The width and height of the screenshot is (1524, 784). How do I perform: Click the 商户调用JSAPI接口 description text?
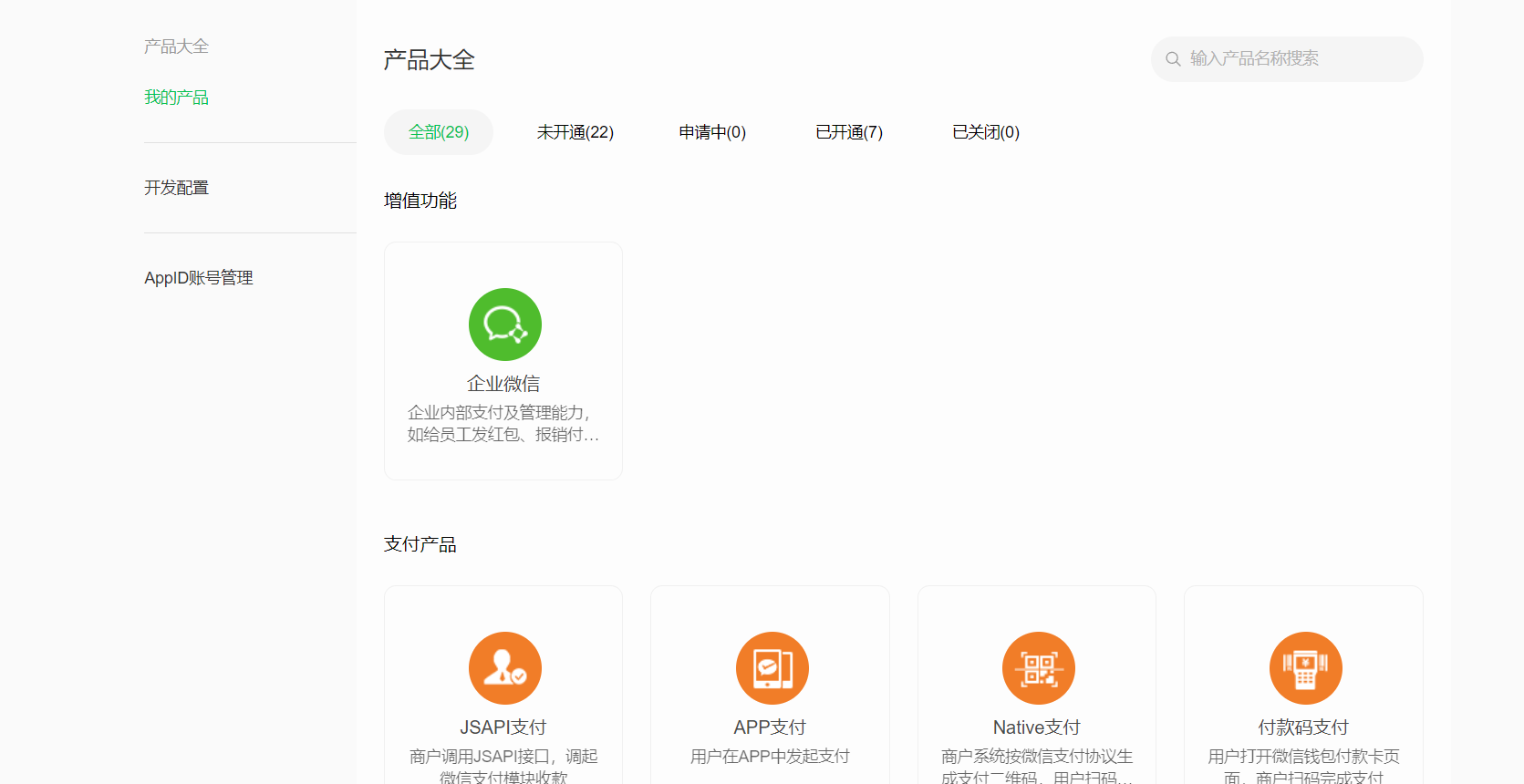pyautogui.click(x=503, y=766)
